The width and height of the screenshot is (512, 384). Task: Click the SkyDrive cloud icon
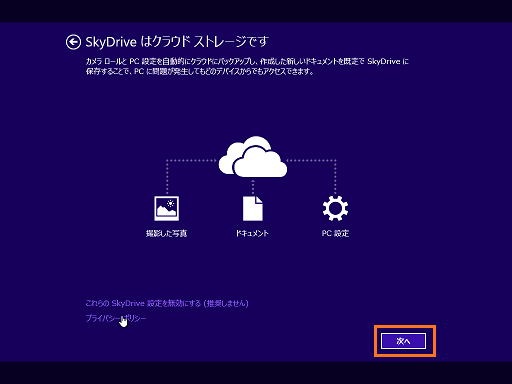(x=253, y=157)
